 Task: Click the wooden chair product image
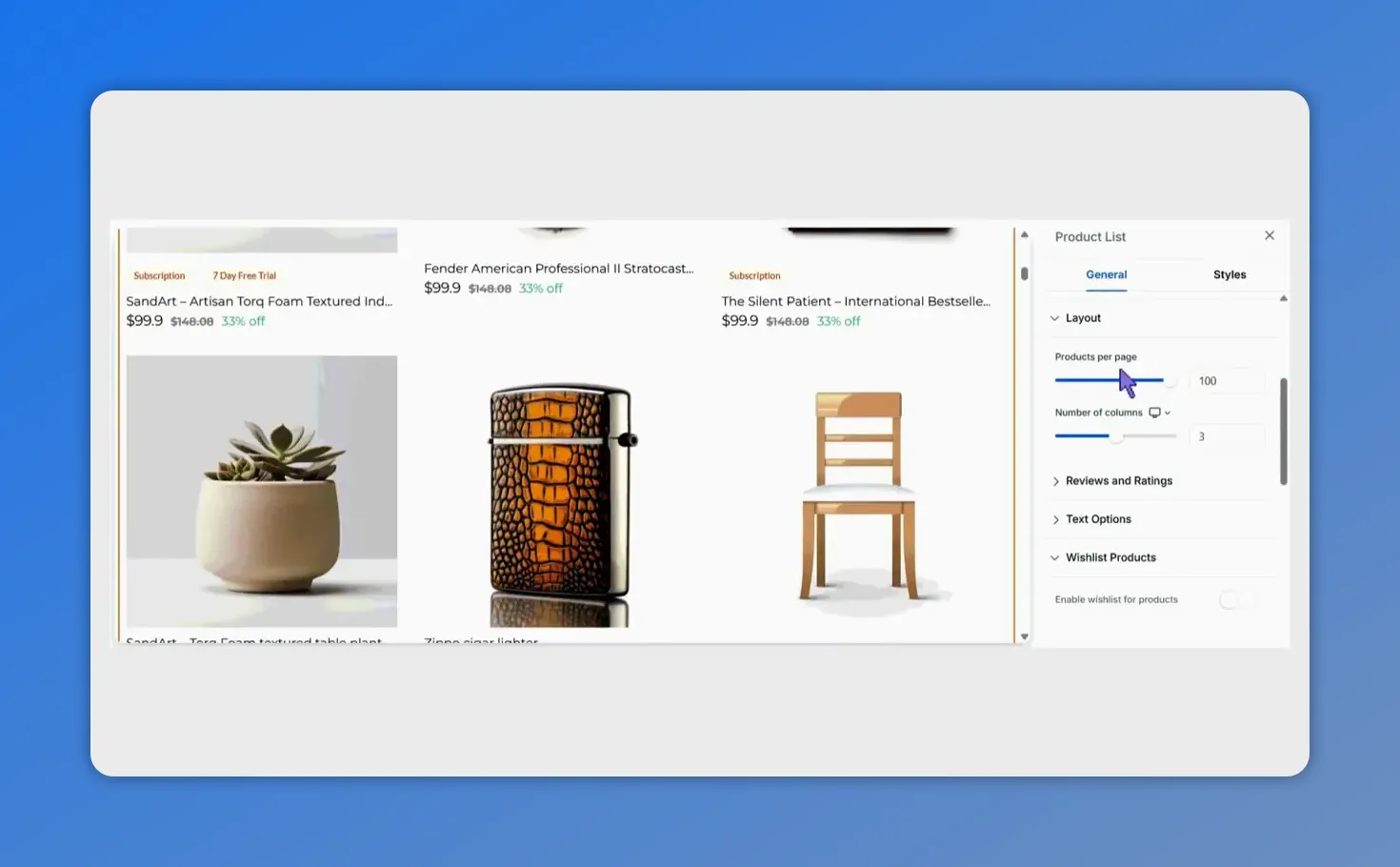coord(860,491)
